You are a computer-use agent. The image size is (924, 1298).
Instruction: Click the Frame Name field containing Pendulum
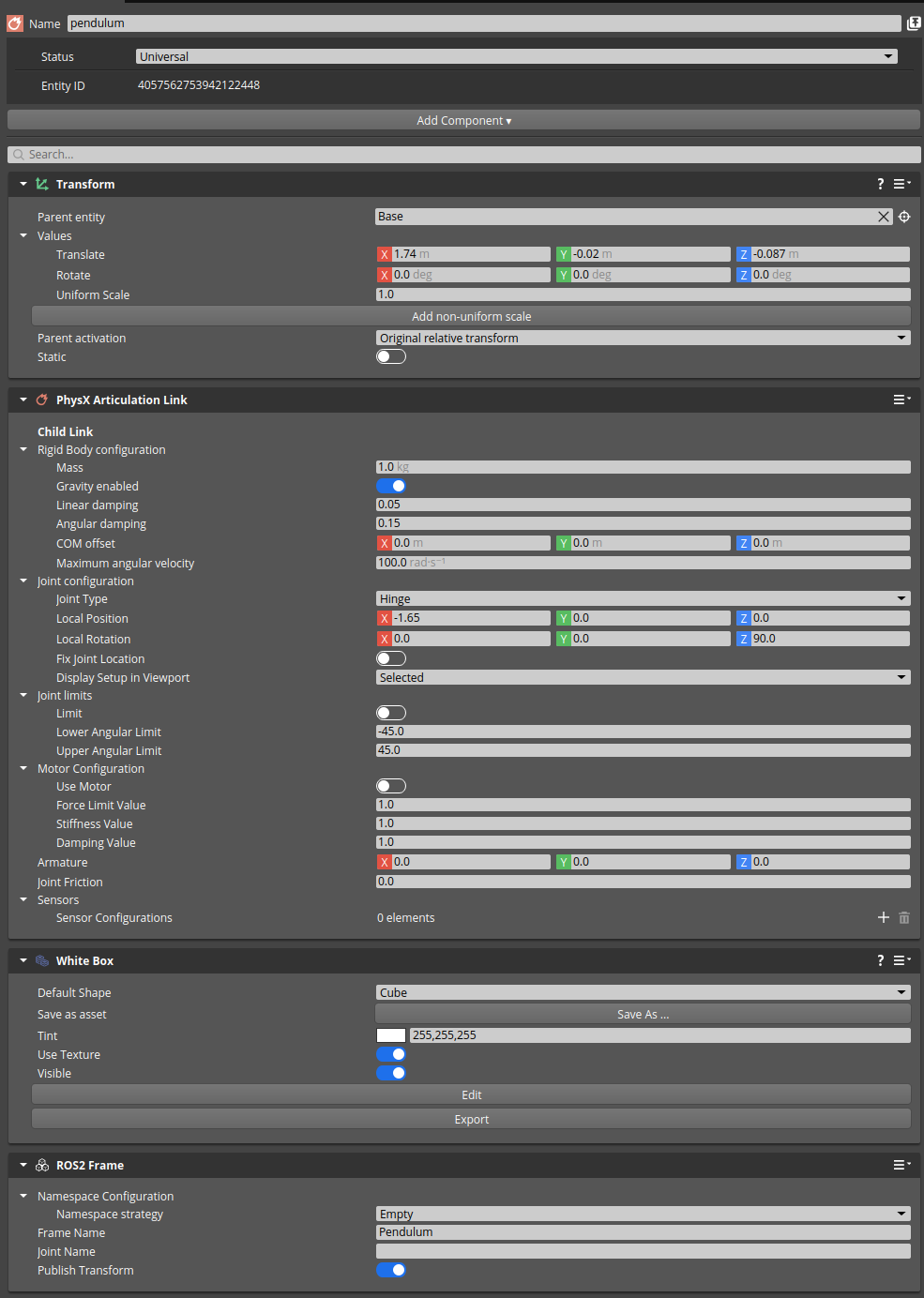(x=643, y=1231)
